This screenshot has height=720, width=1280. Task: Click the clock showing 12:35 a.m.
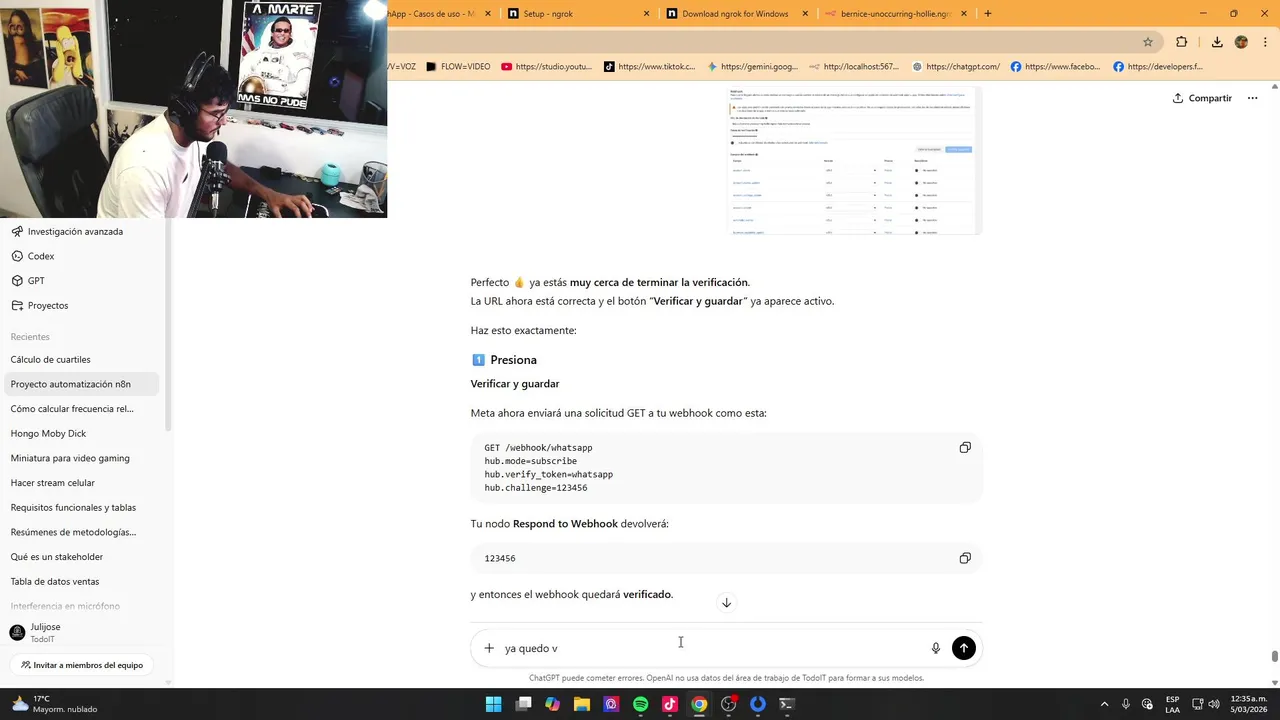[x=1248, y=704]
